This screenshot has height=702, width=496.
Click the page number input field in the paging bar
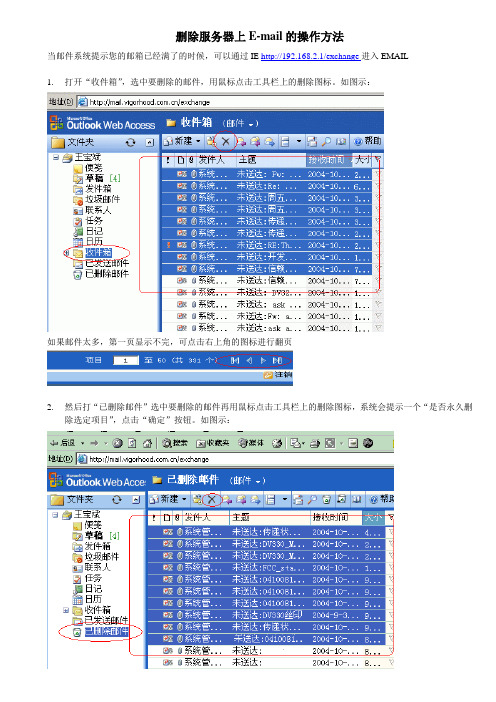[126, 360]
